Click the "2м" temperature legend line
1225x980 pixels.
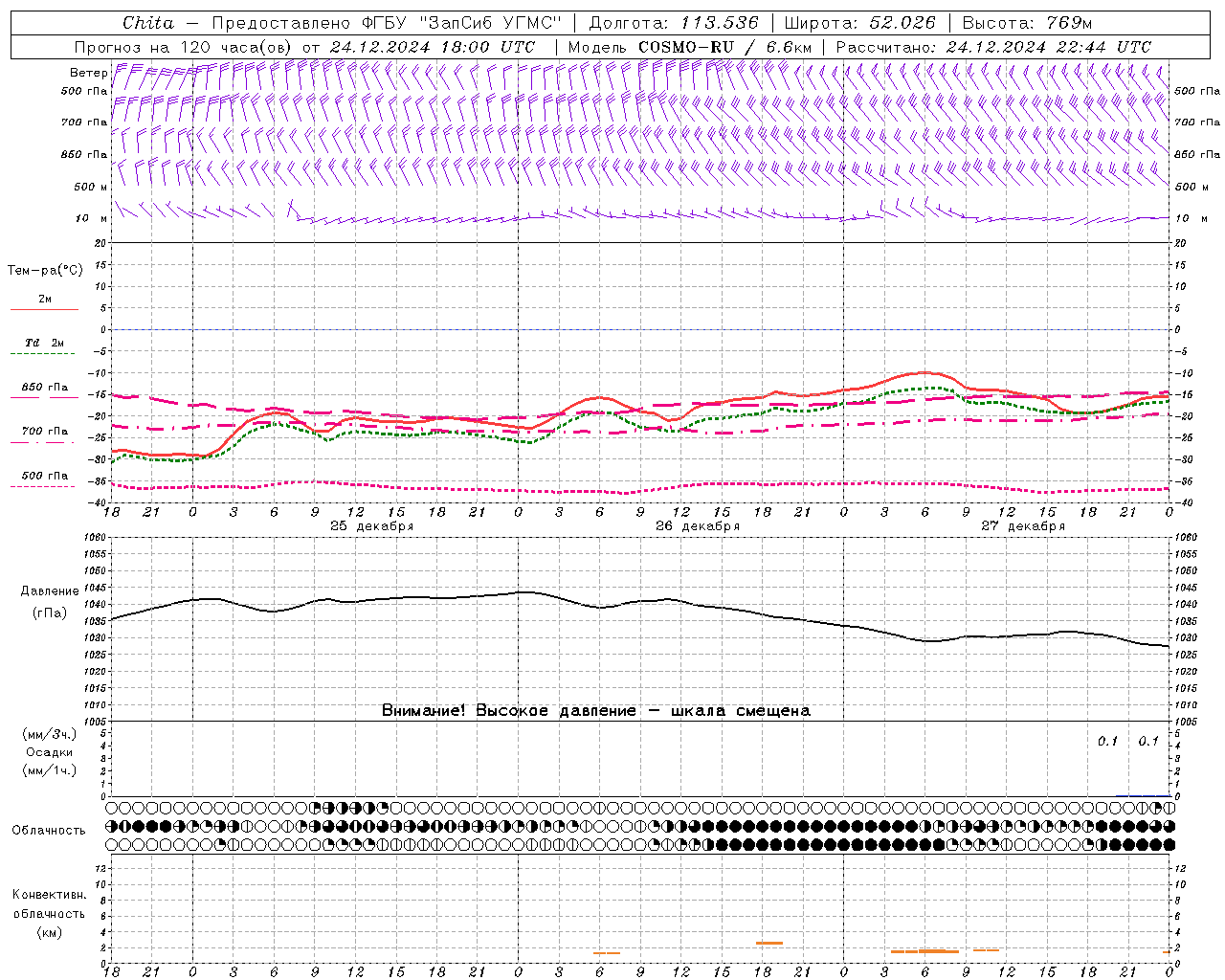click(44, 309)
